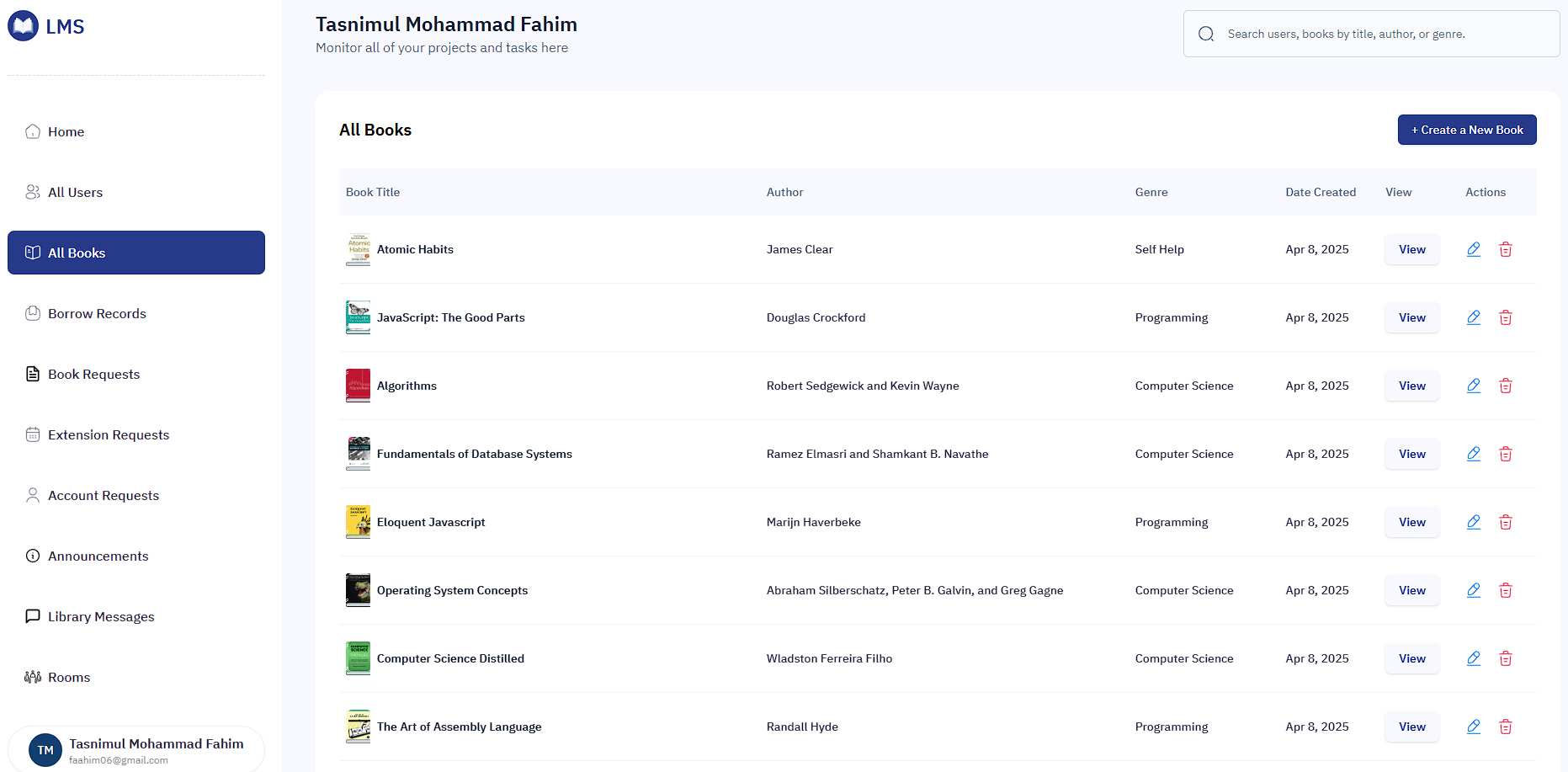
Task: Delete The Art of Assembly Language entry
Action: pos(1506,727)
